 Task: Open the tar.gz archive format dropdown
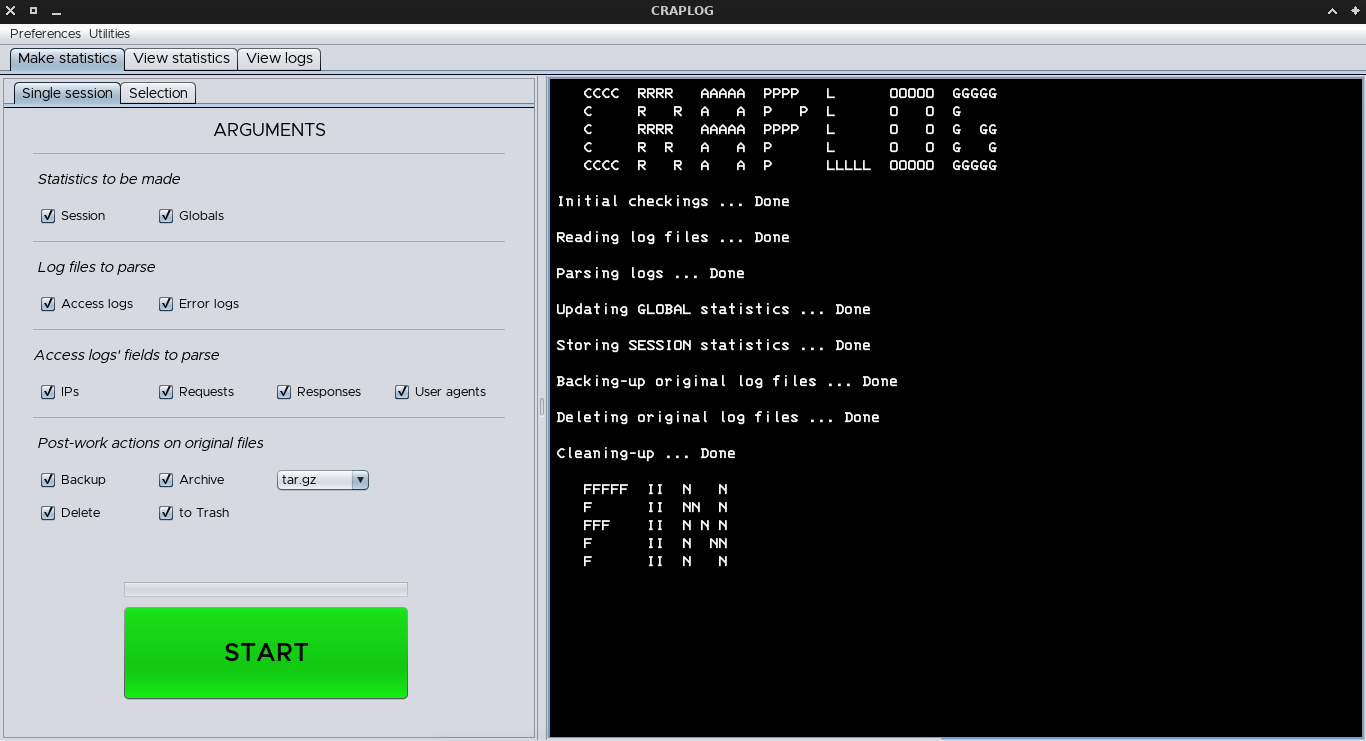pyautogui.click(x=323, y=480)
